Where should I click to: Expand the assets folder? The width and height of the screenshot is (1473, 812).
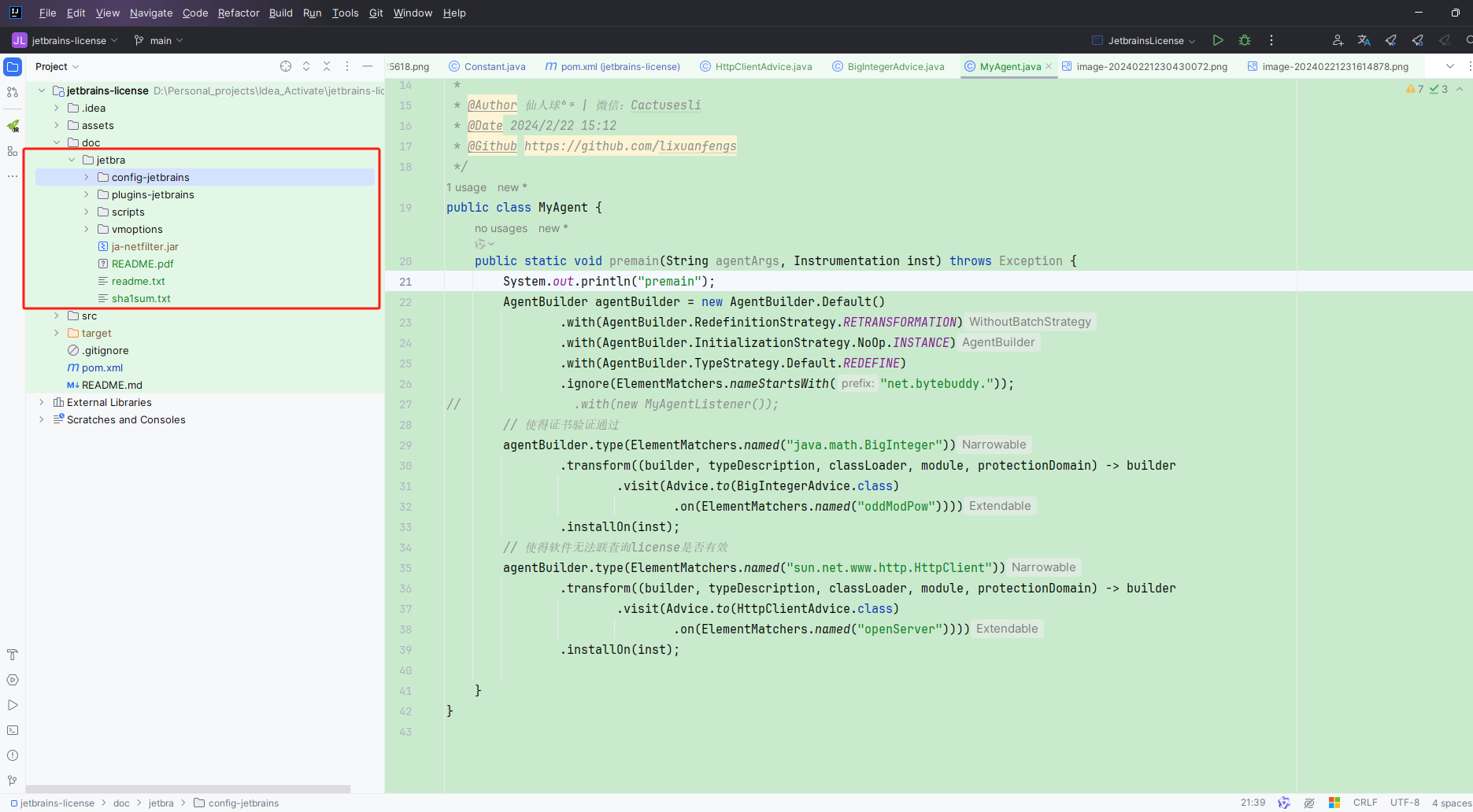coord(57,125)
